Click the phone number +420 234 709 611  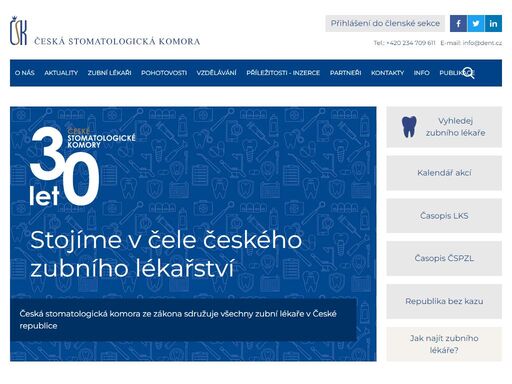pos(411,43)
